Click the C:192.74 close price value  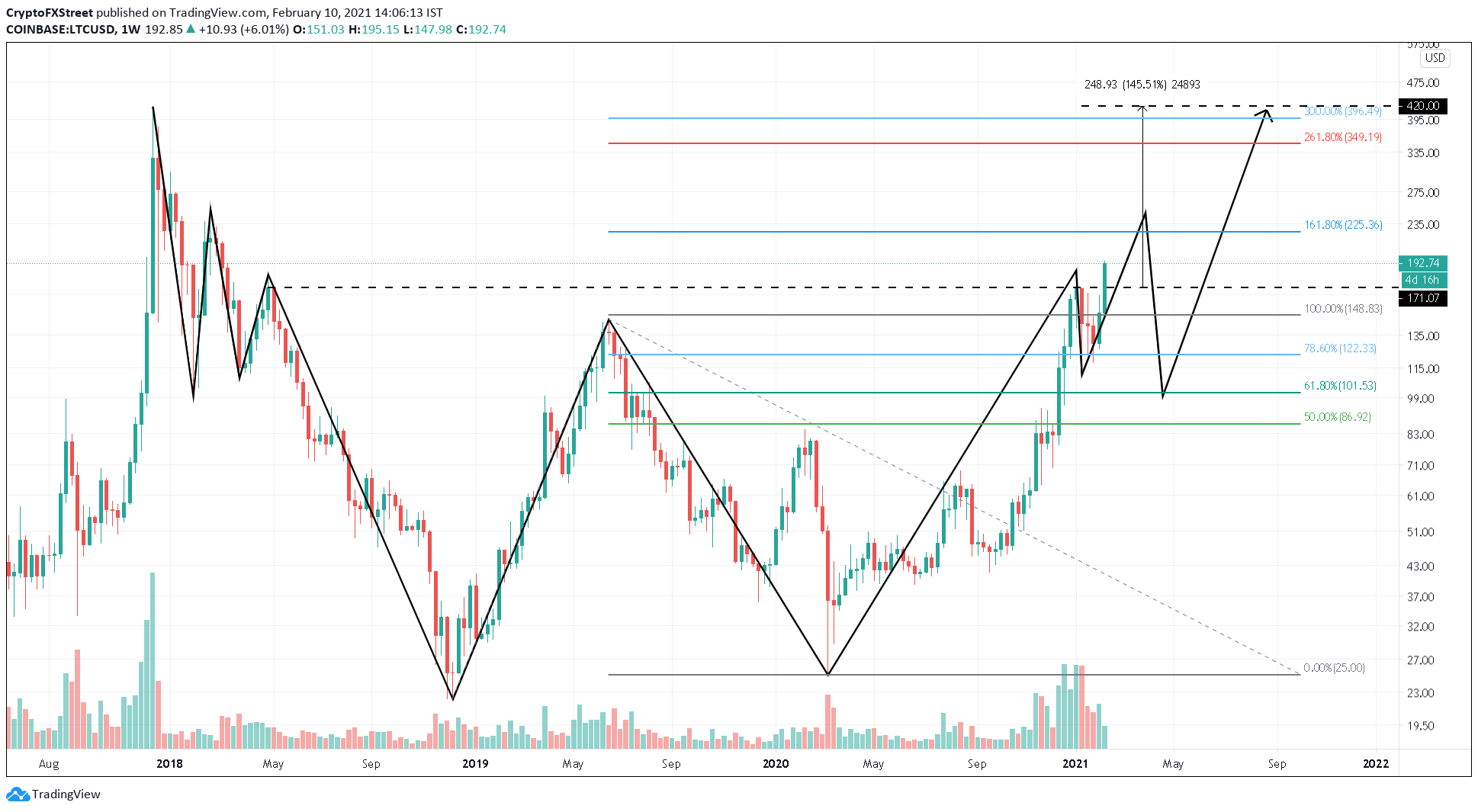(x=481, y=30)
